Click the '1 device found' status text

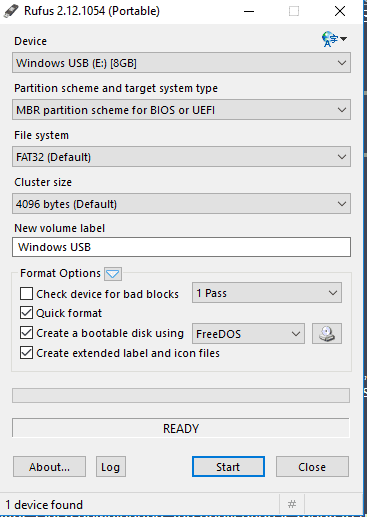pos(44,505)
